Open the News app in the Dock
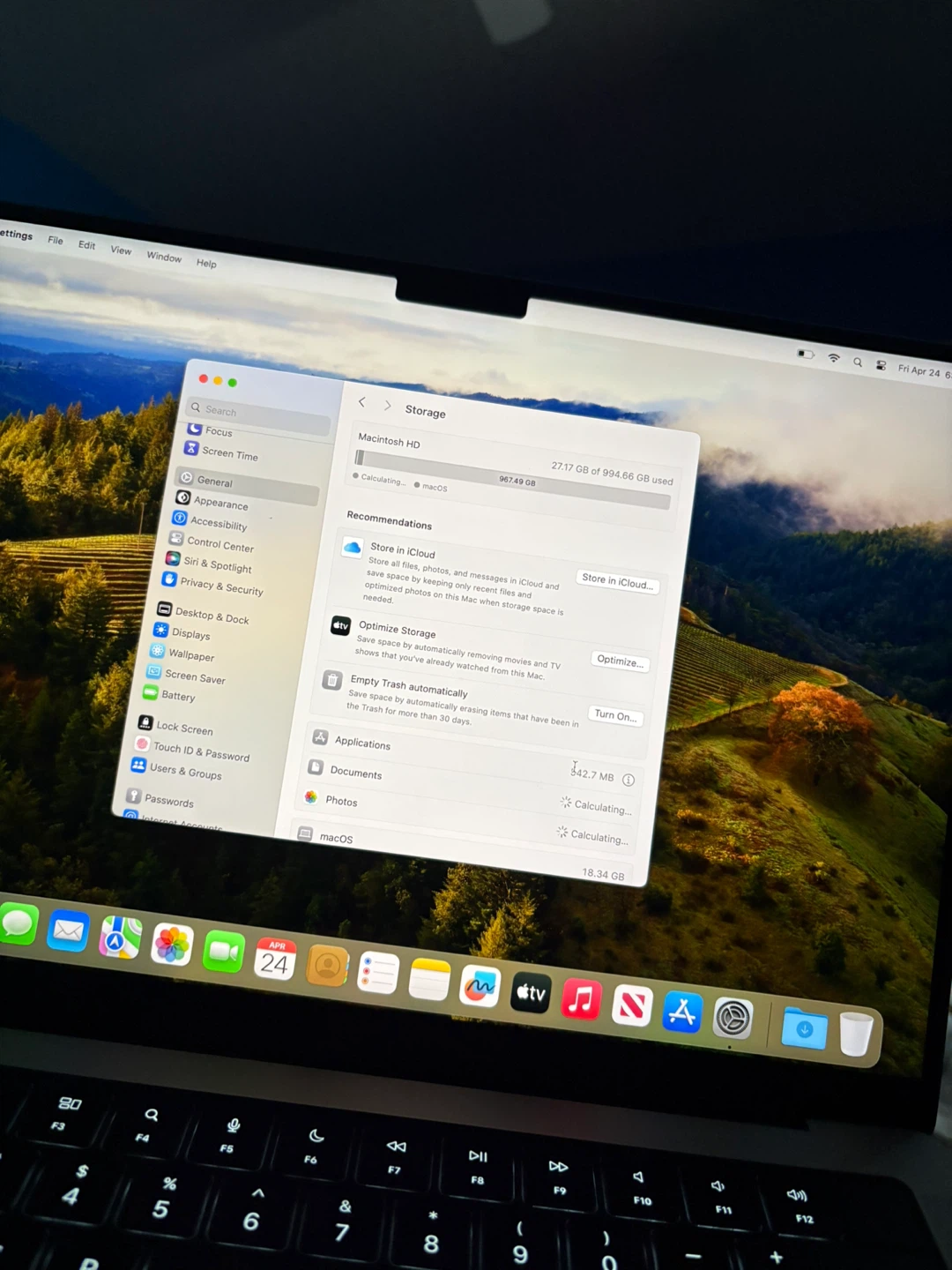Viewport: 952px width, 1270px height. point(632,1006)
